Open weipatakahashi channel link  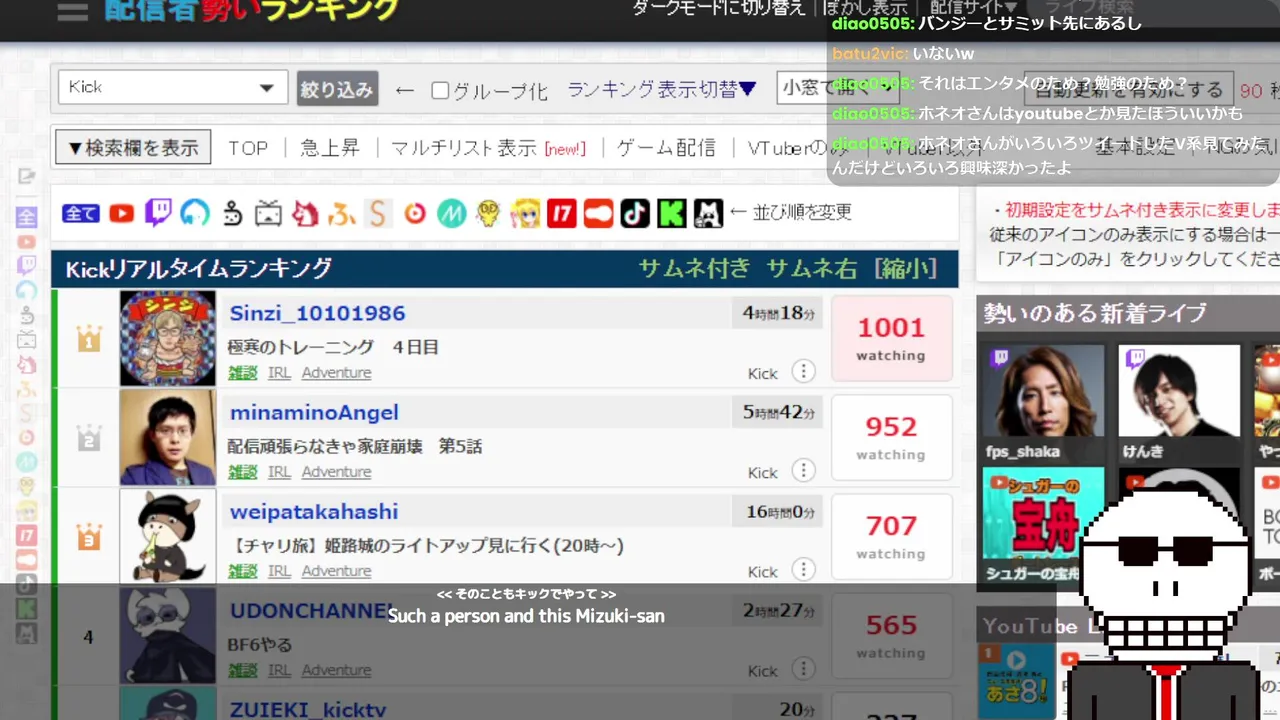click(x=314, y=511)
